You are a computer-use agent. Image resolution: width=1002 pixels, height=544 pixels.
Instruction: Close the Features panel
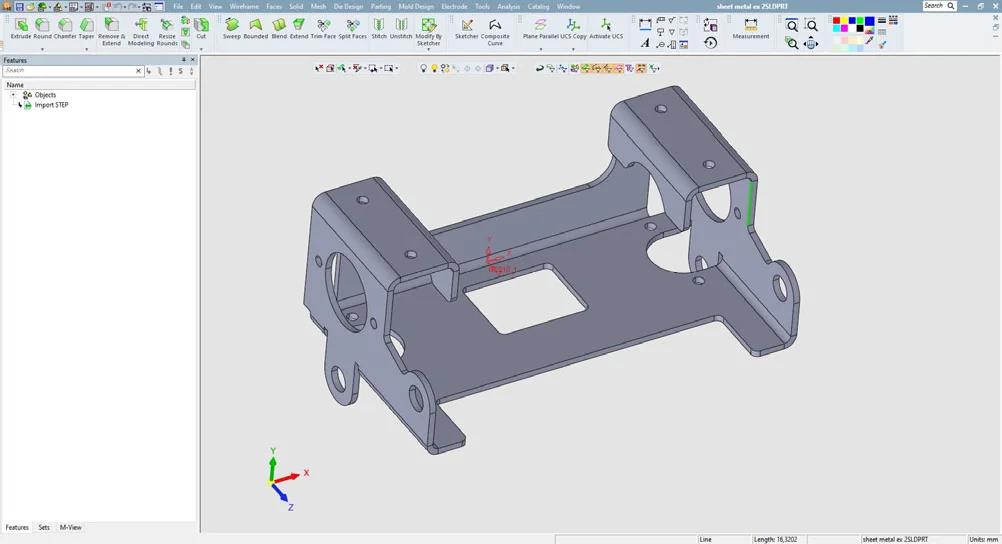[x=192, y=60]
